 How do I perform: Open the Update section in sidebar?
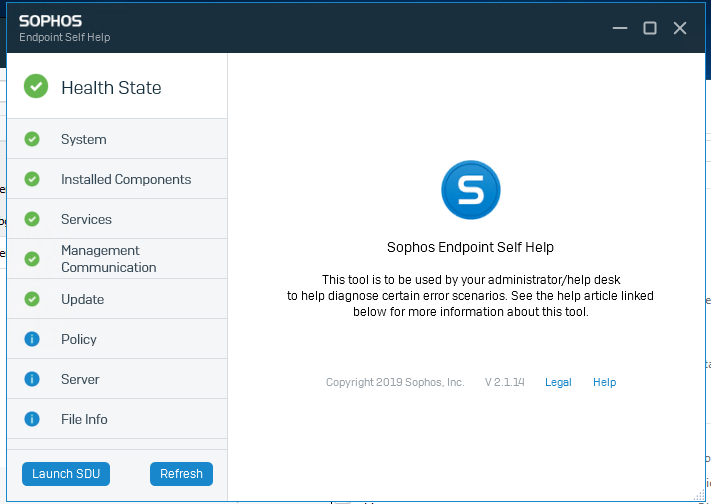pos(117,299)
